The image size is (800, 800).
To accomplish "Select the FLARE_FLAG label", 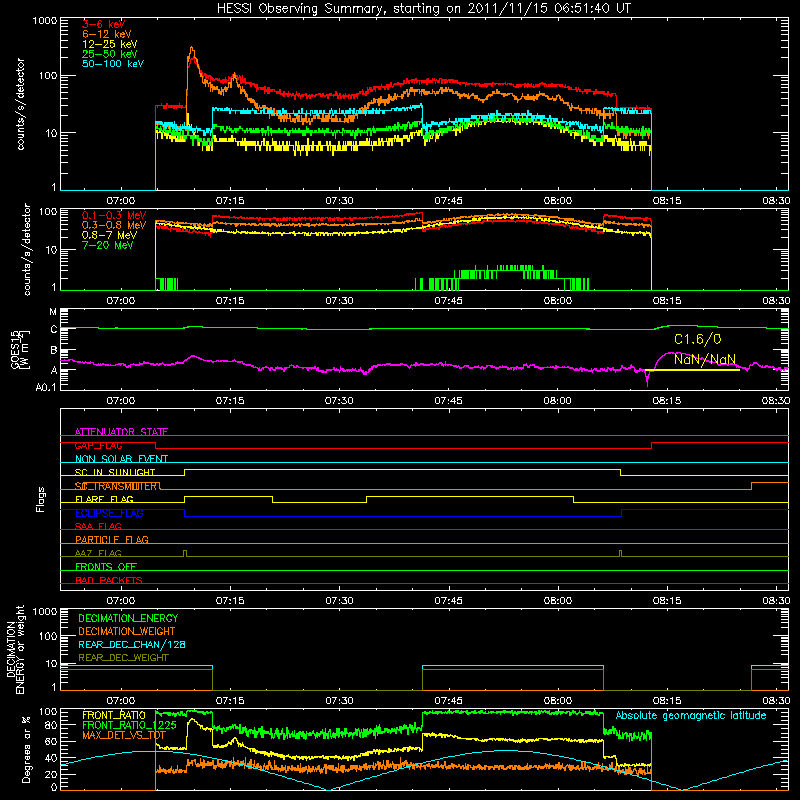I will (x=104, y=499).
